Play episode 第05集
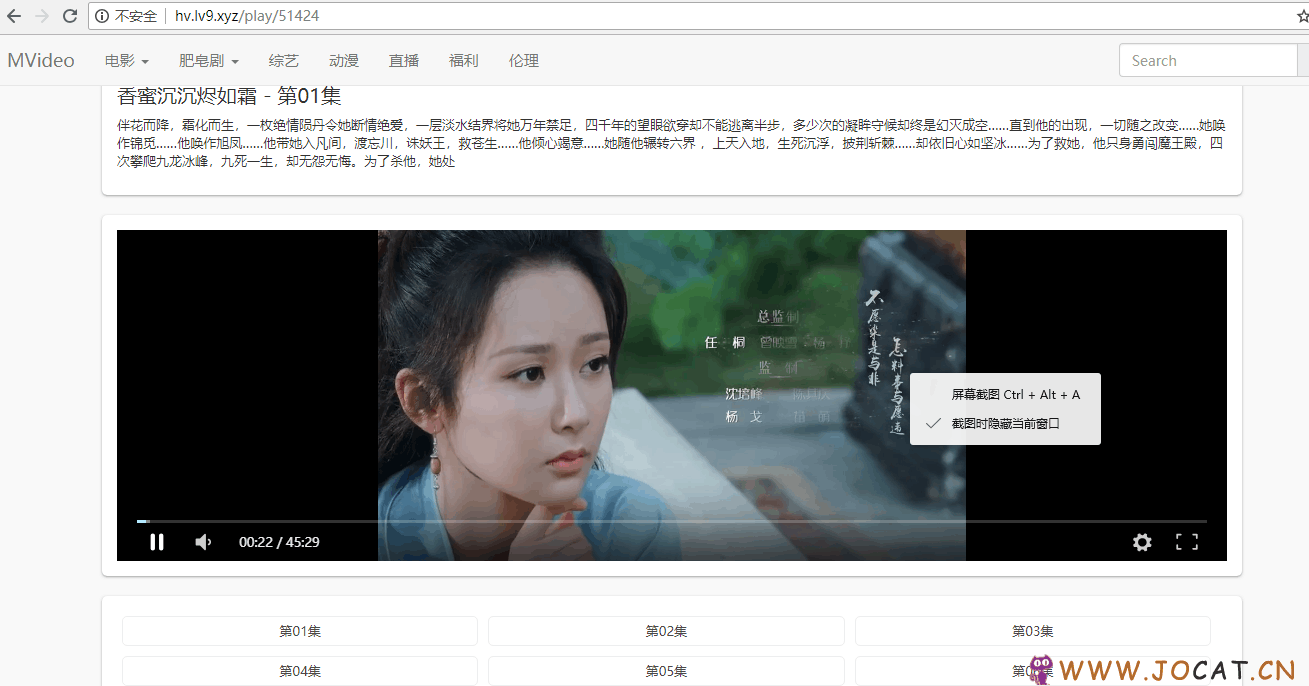The width and height of the screenshot is (1309, 686). tap(666, 671)
